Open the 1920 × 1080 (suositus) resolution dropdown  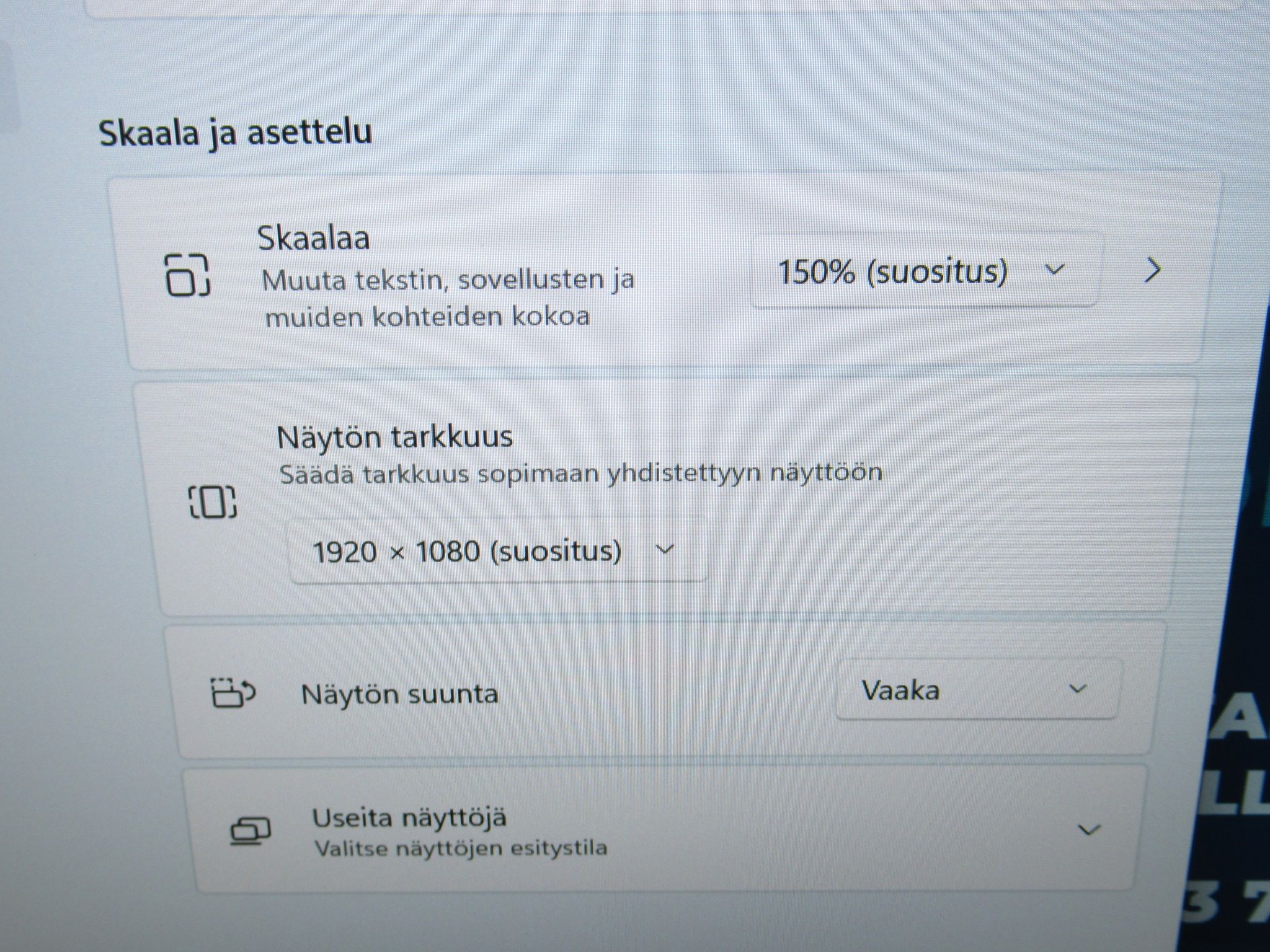(x=498, y=550)
